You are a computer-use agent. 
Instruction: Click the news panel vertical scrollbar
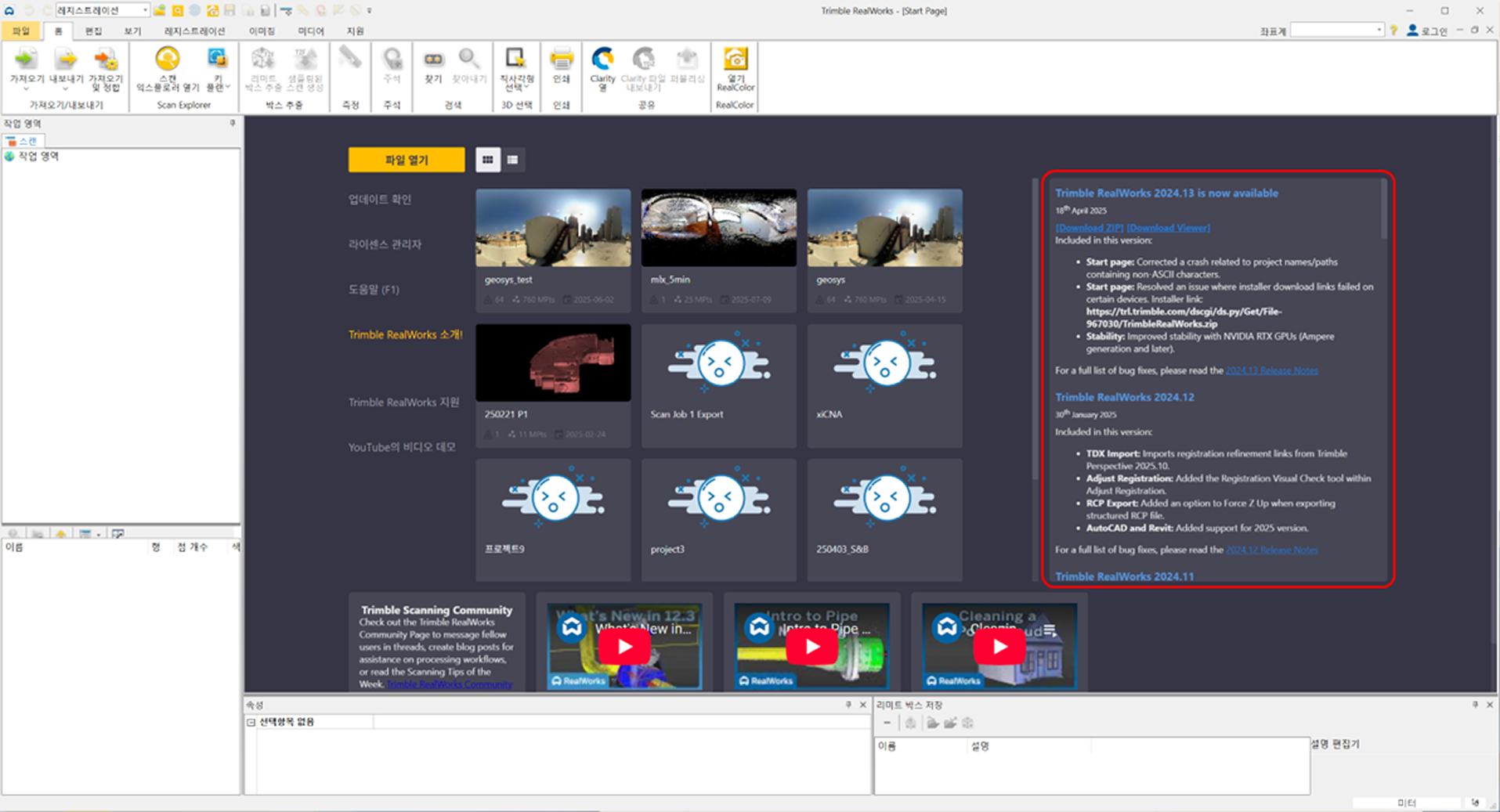[x=1384, y=210]
